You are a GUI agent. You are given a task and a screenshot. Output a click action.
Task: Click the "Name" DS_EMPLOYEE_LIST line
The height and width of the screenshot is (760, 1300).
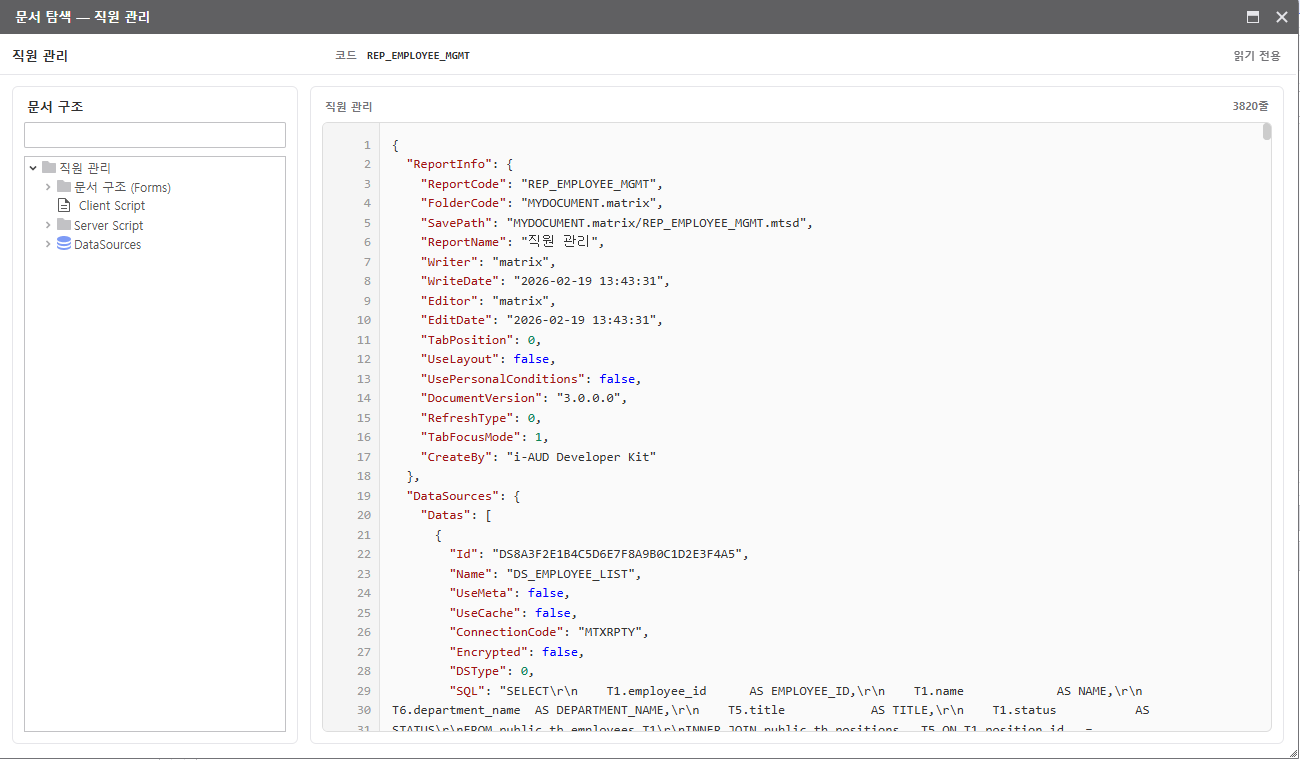click(x=545, y=574)
